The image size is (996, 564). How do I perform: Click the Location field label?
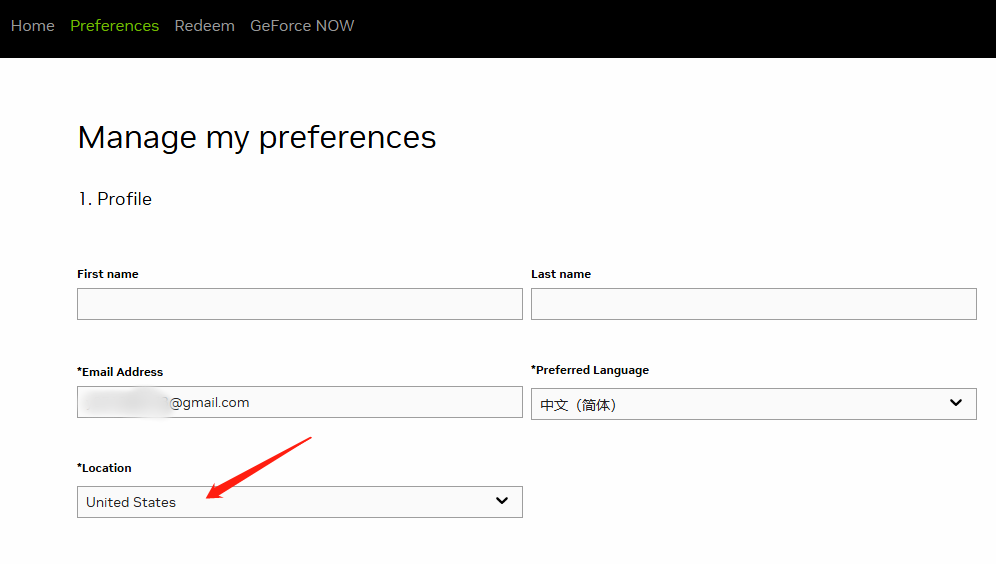(x=104, y=468)
